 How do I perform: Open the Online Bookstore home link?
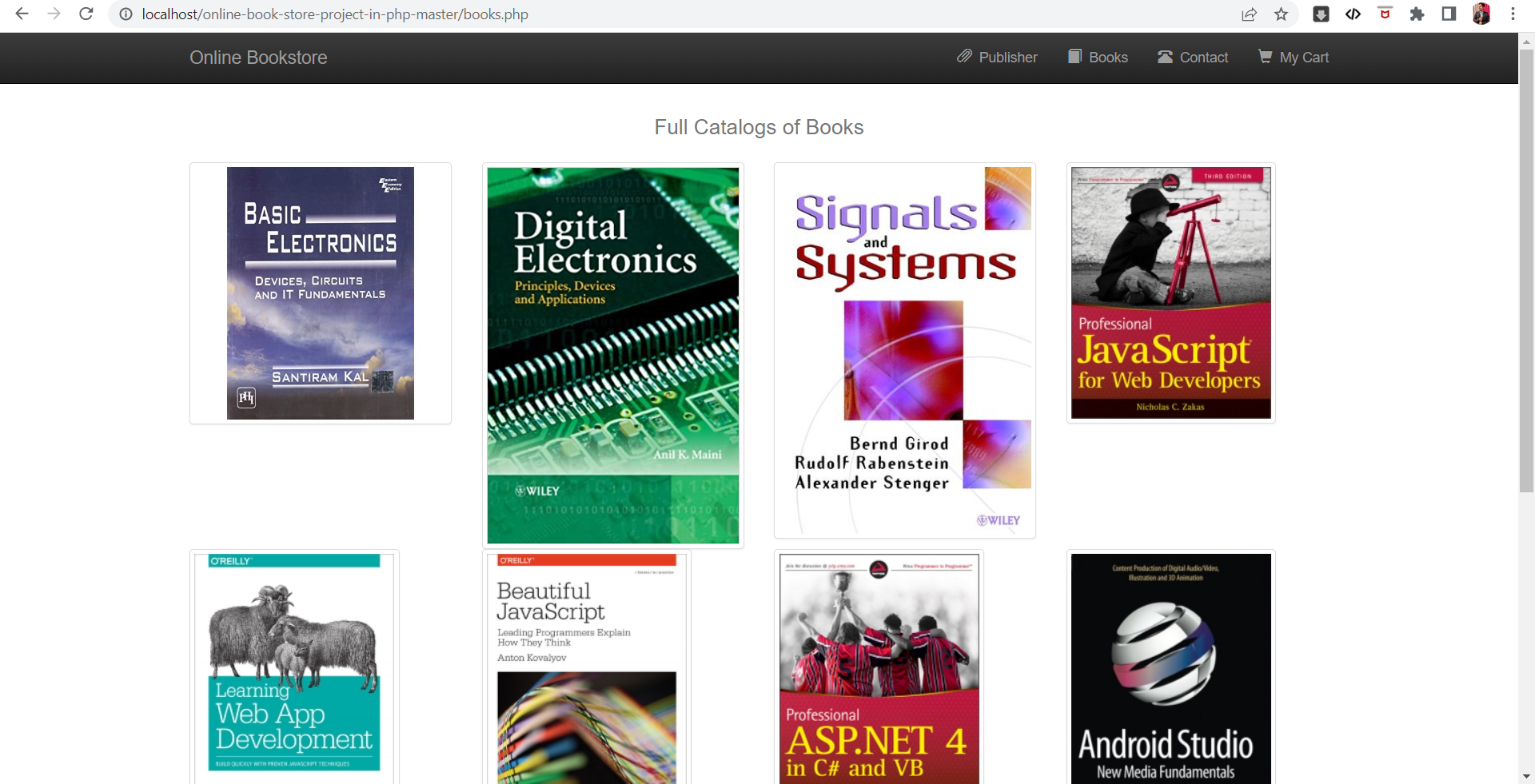[x=257, y=57]
